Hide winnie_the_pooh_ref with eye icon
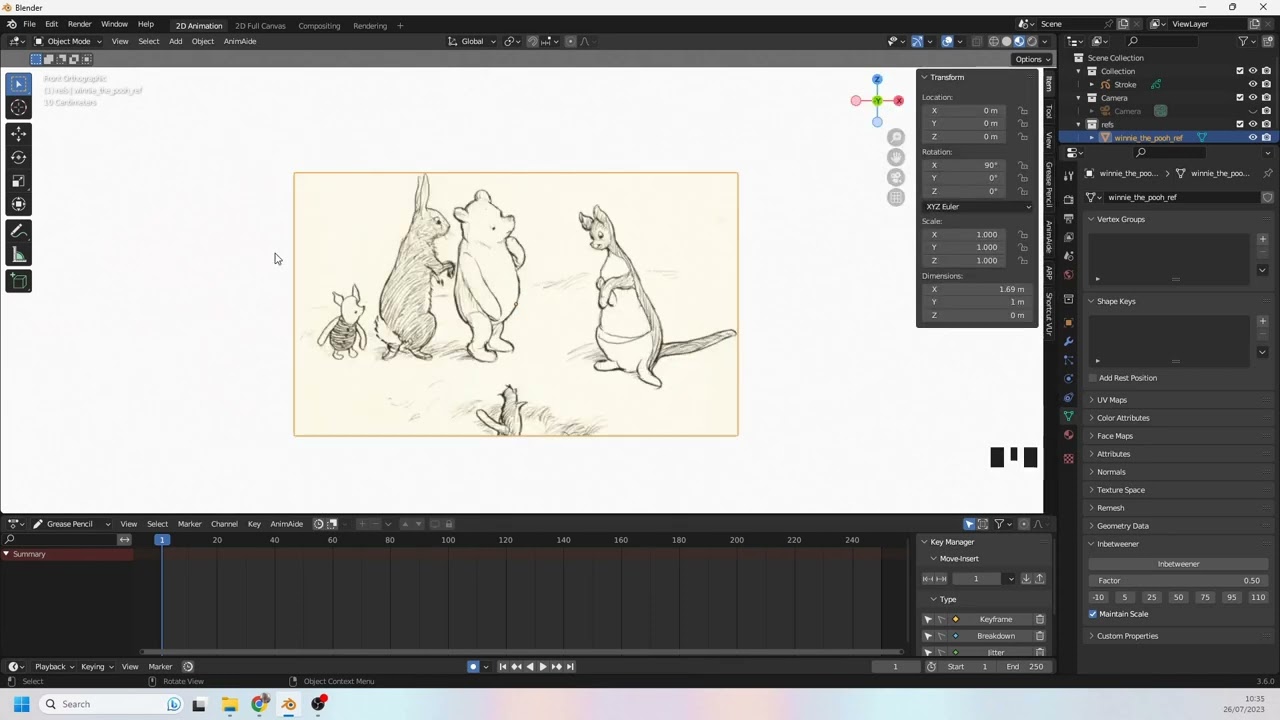Screen dimensions: 1280x720 1253,137
